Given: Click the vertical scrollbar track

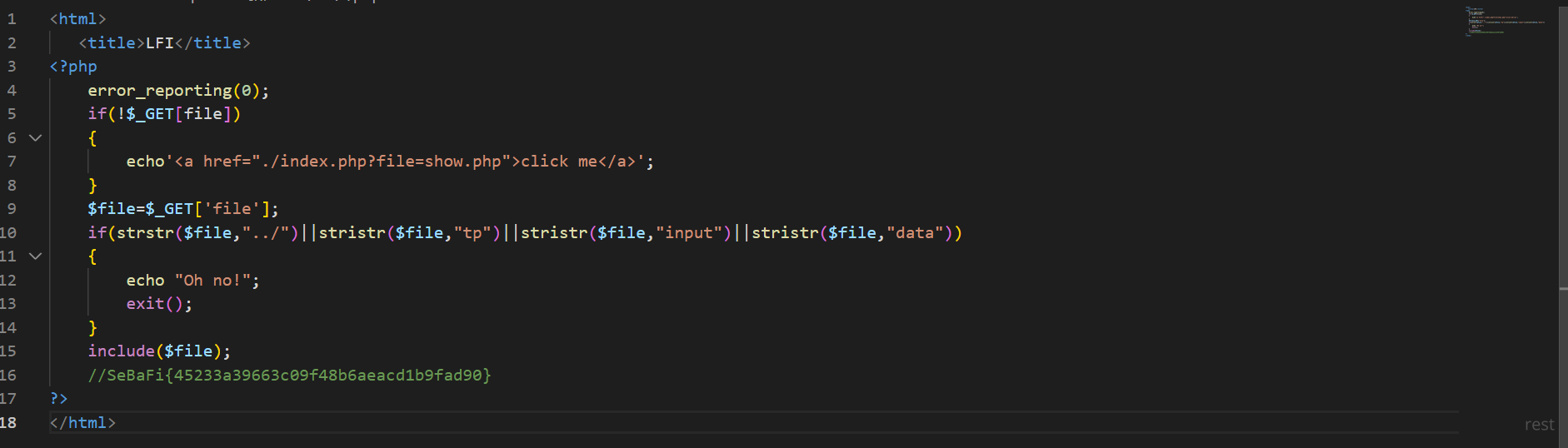Looking at the screenshot, I should tap(1562, 167).
